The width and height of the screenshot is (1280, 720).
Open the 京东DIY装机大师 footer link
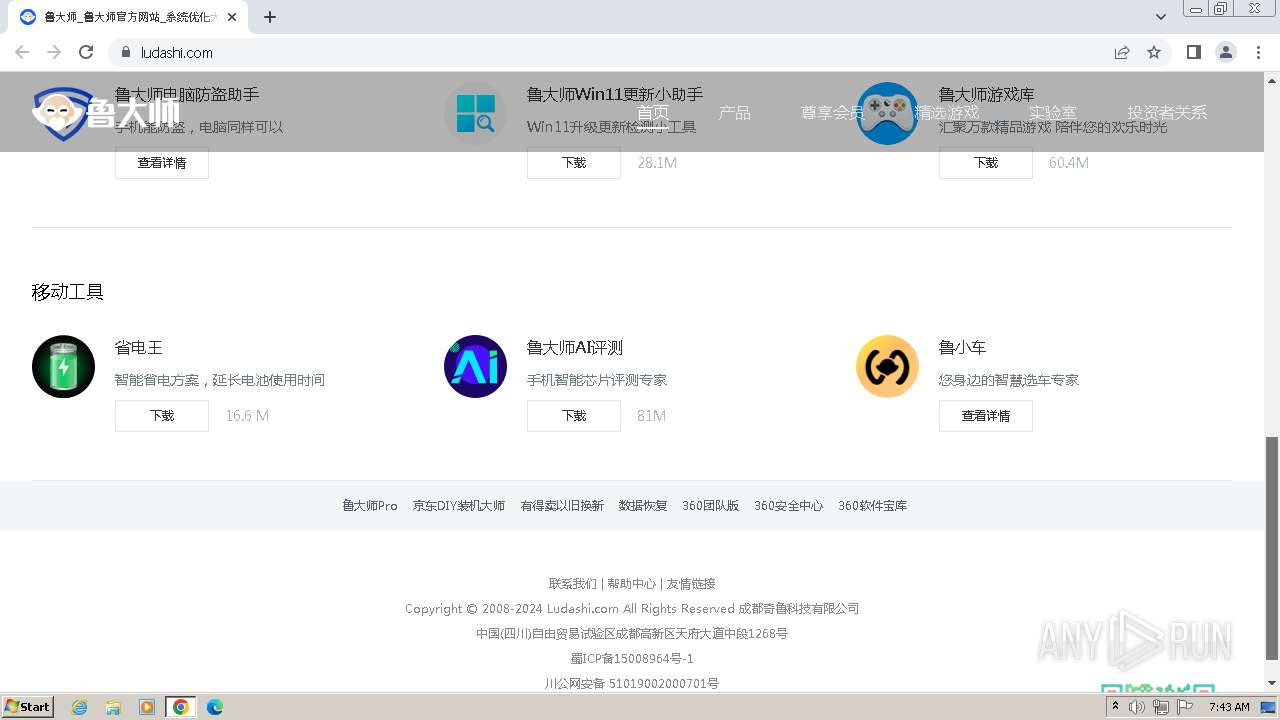[459, 506]
